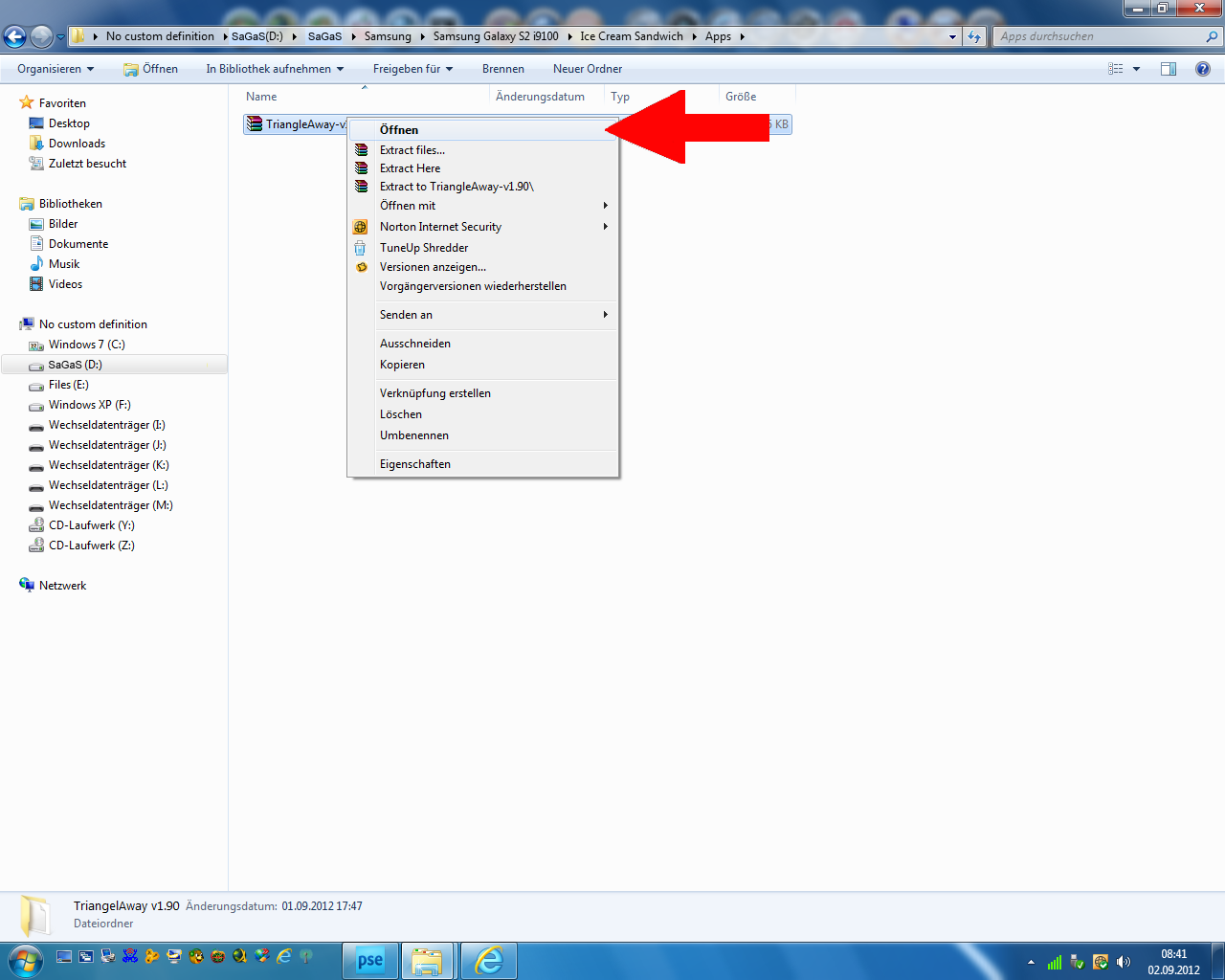Click the network signal tray icon

pos(1055,962)
